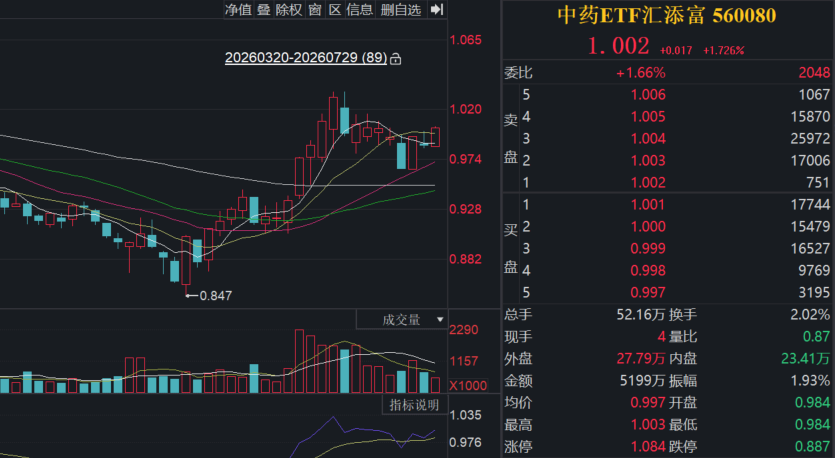
Task: Select 区 range tool in toolbar
Action: pos(335,10)
